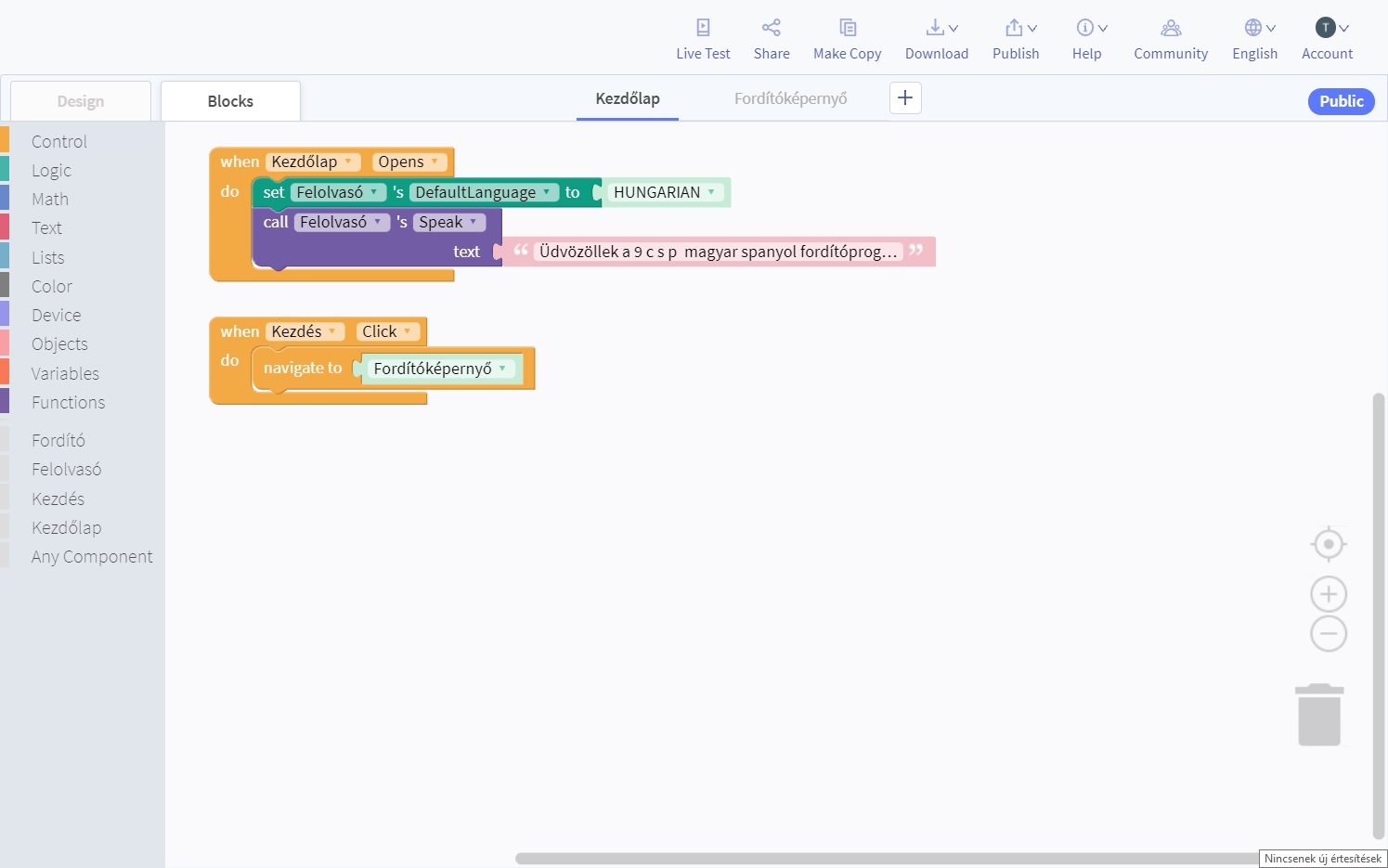Open the Control blocks category
The image size is (1388, 868).
pyautogui.click(x=59, y=141)
